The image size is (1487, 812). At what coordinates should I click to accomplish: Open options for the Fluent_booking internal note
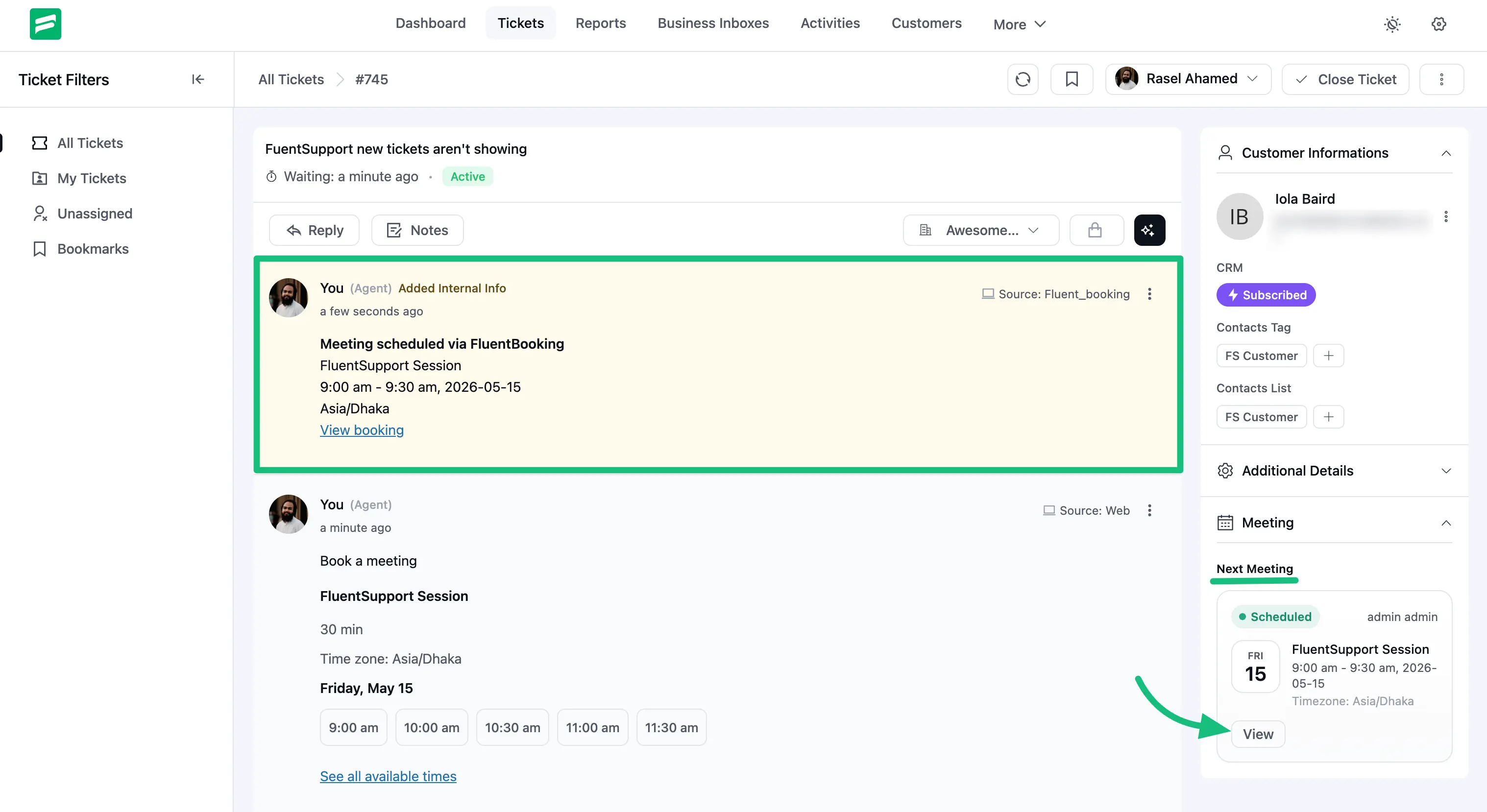(1149, 294)
